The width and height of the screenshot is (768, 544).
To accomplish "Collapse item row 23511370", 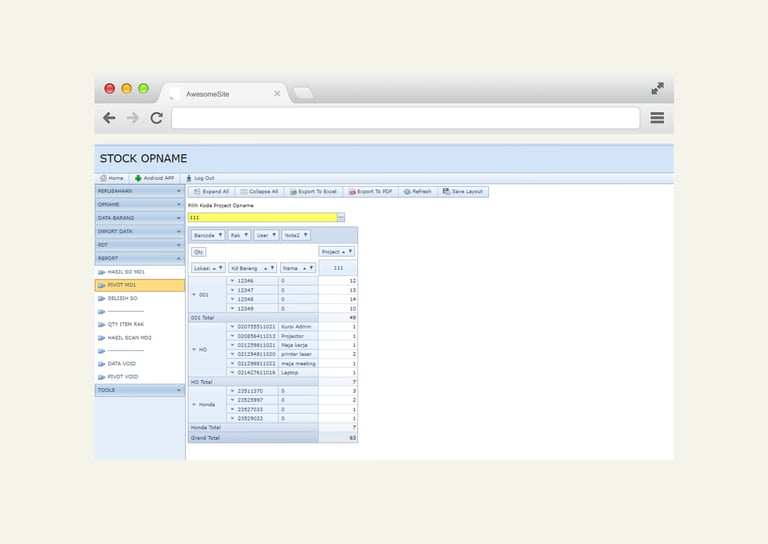I will pos(232,391).
